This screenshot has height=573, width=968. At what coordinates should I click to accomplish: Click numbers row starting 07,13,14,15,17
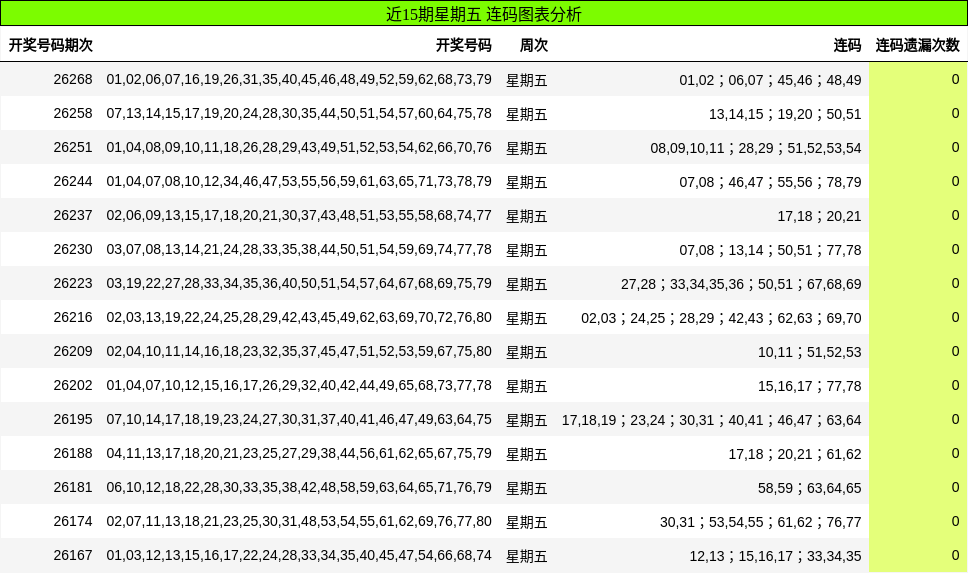(299, 114)
